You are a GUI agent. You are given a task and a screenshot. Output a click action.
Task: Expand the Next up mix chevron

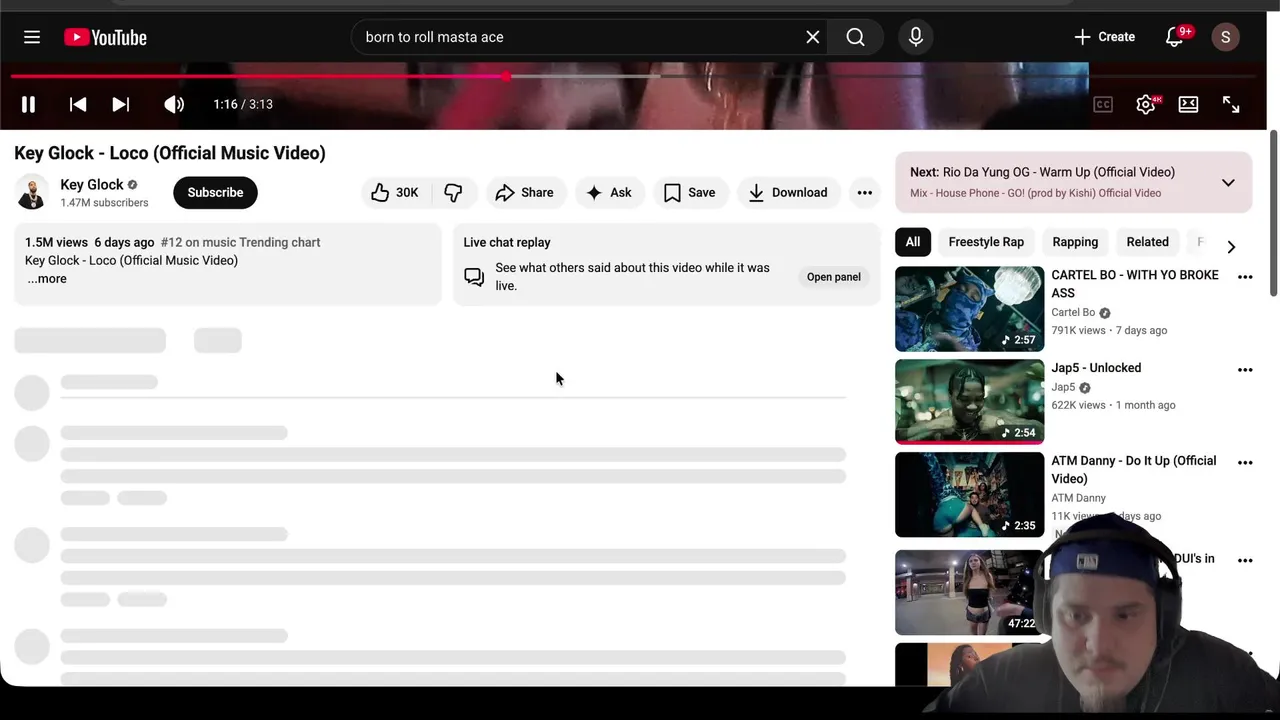pos(1228,183)
